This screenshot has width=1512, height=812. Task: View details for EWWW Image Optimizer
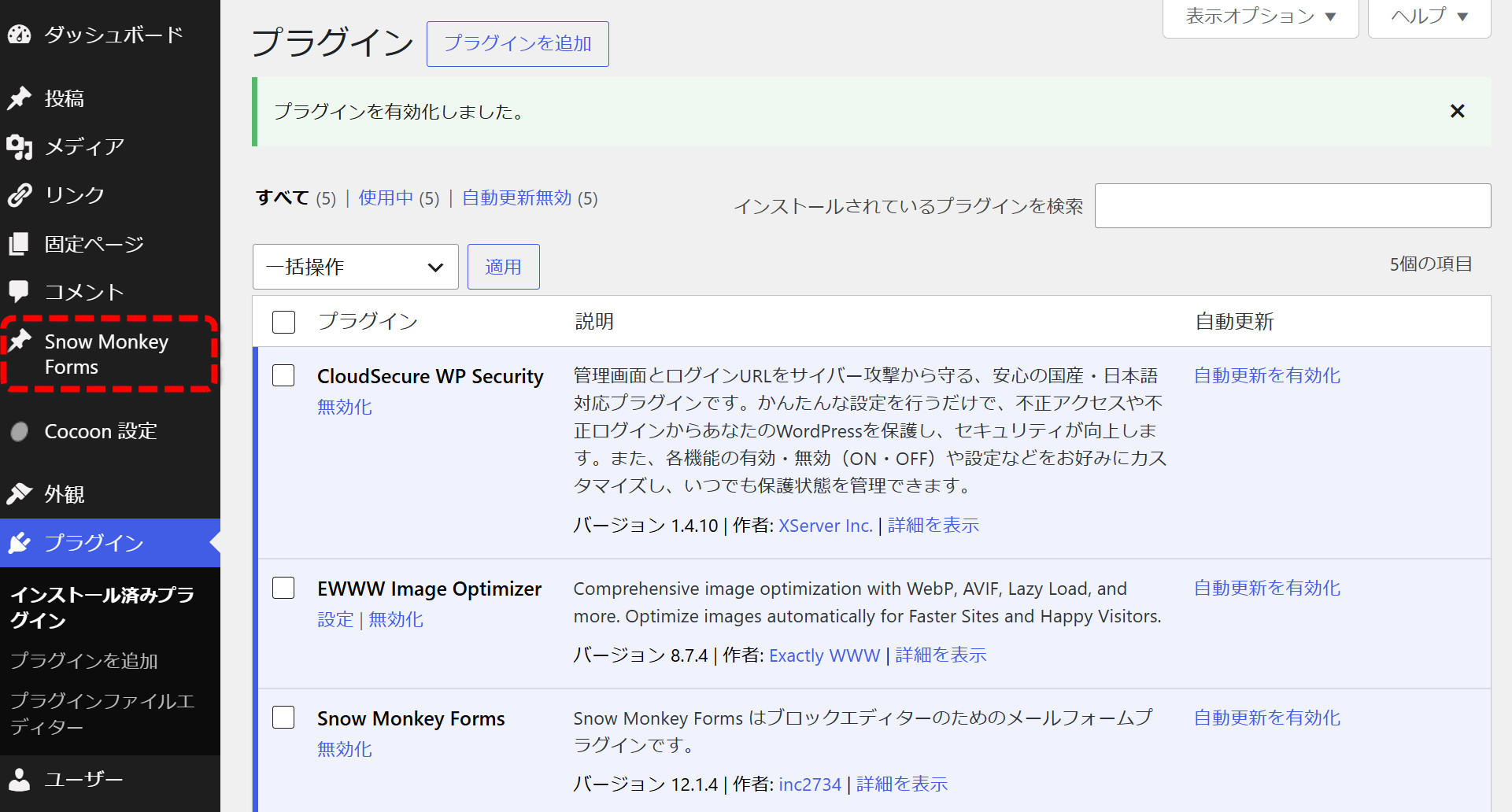pos(941,655)
